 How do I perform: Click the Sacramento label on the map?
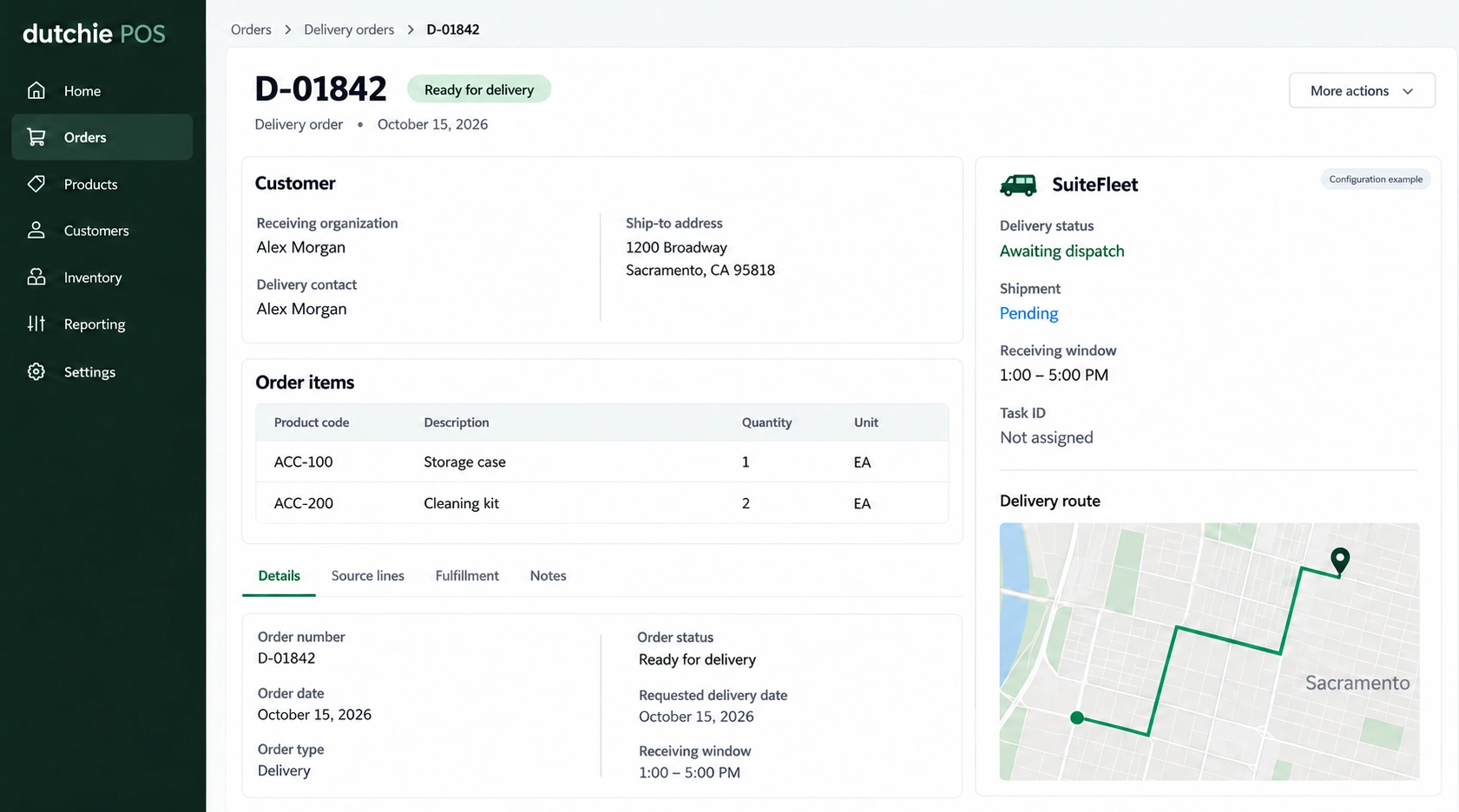[x=1357, y=683]
